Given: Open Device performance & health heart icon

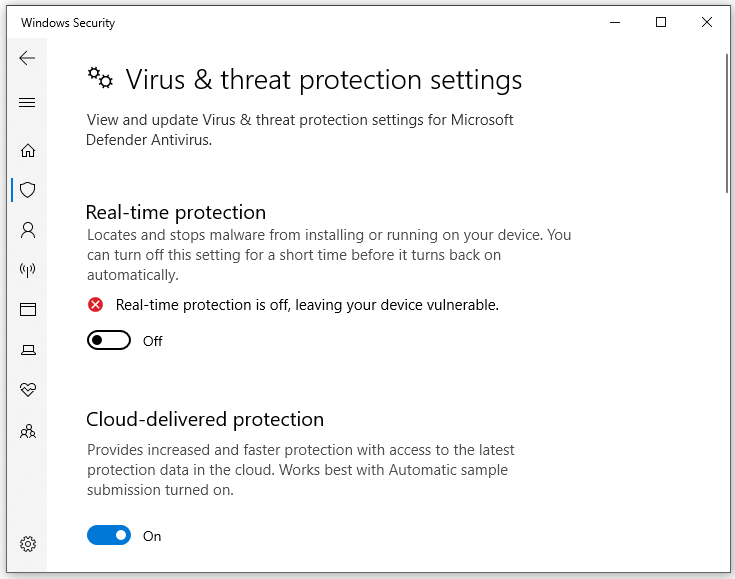Looking at the screenshot, I should pos(28,389).
